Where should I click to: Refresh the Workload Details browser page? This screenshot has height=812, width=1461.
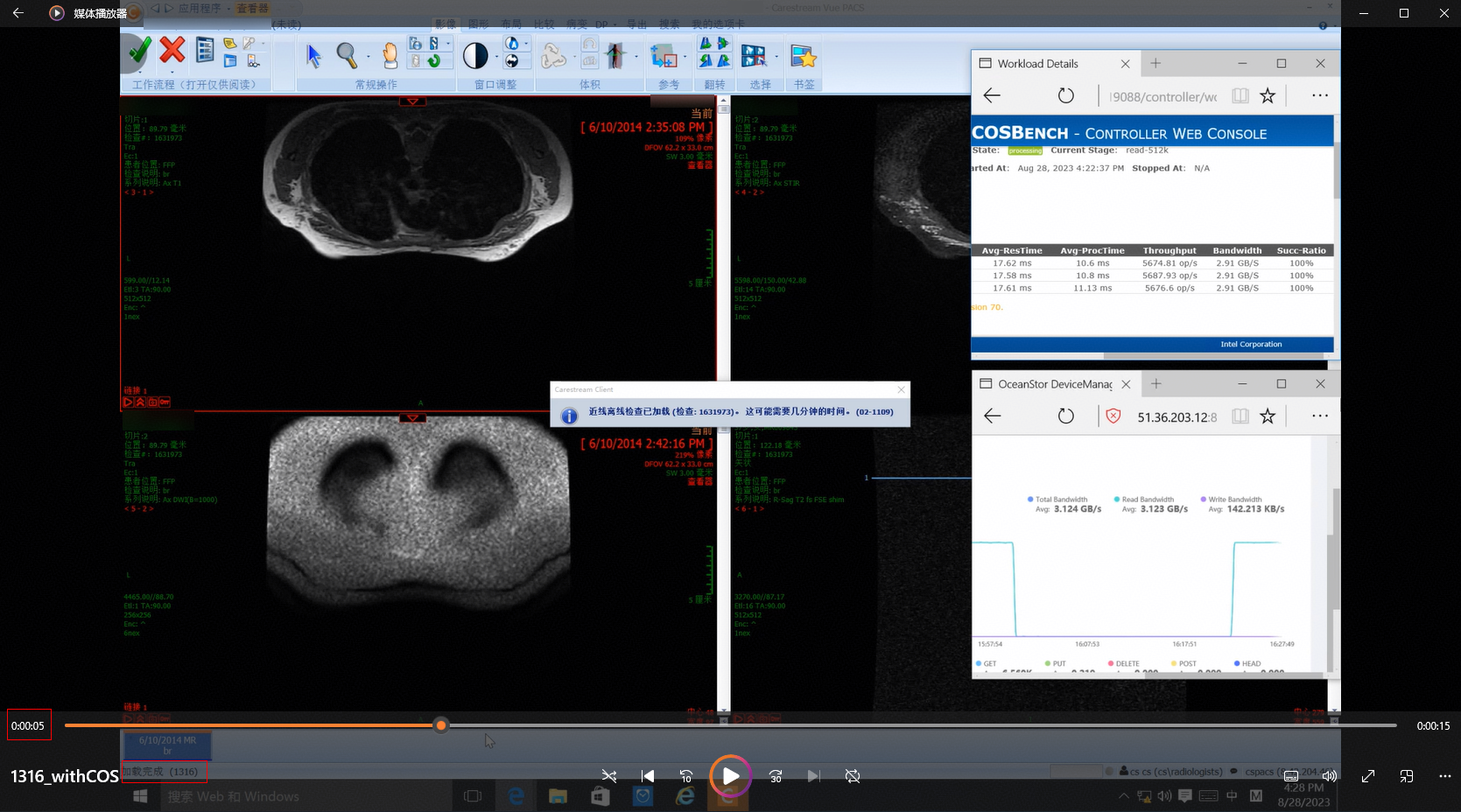[1065, 95]
